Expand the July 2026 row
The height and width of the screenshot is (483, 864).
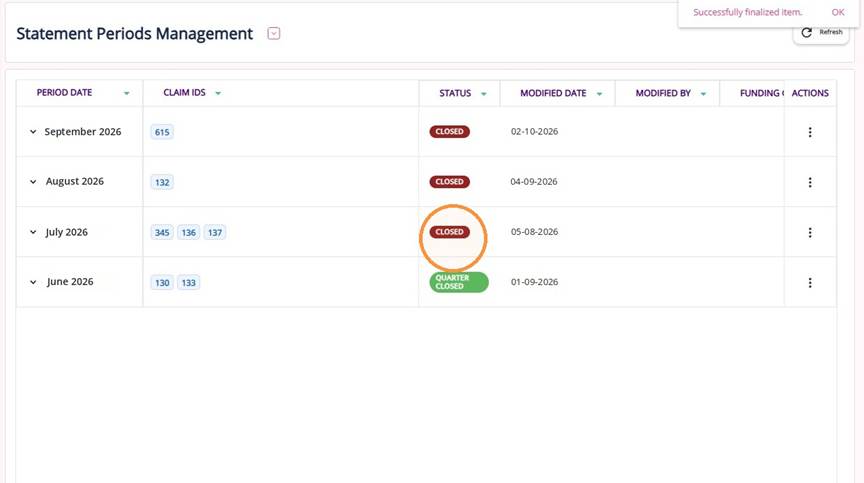[x=33, y=232]
